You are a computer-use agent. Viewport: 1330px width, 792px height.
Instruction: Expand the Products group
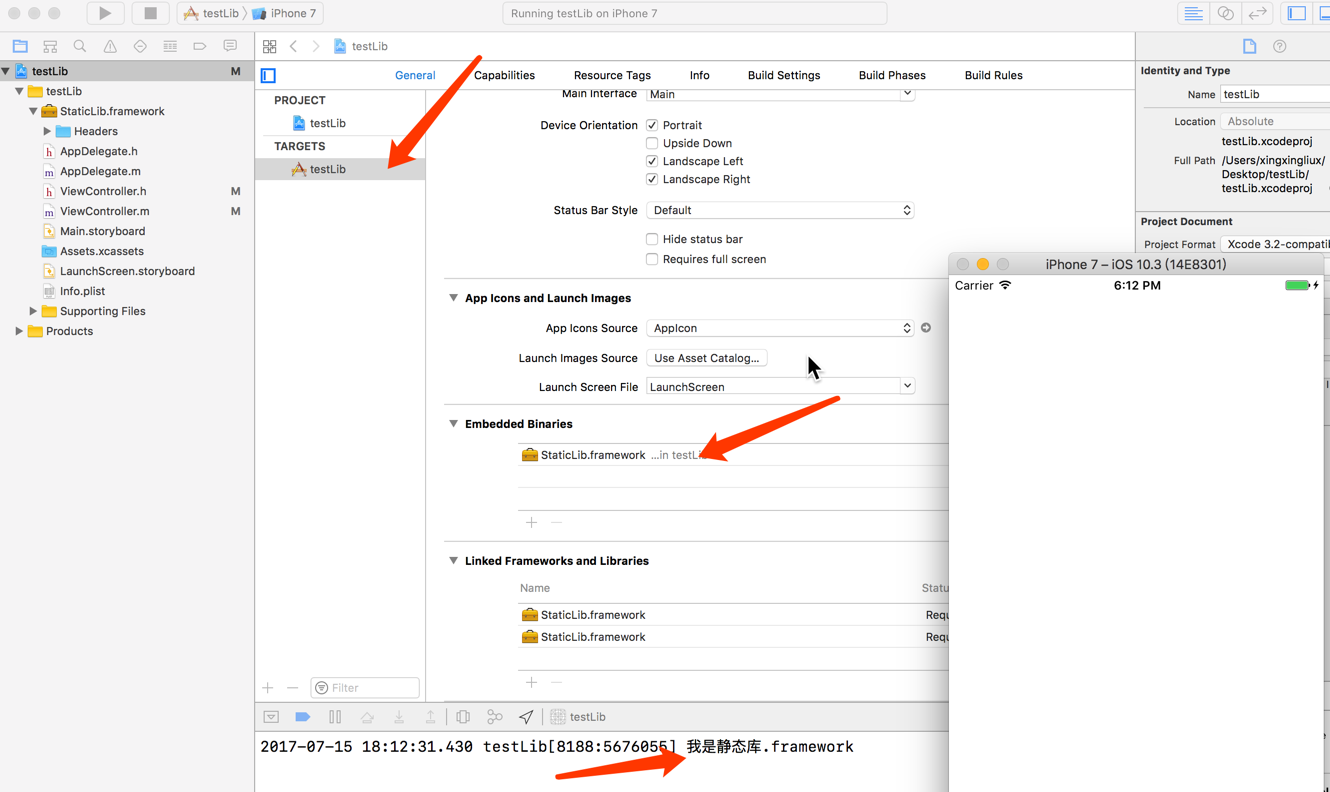click(x=19, y=331)
